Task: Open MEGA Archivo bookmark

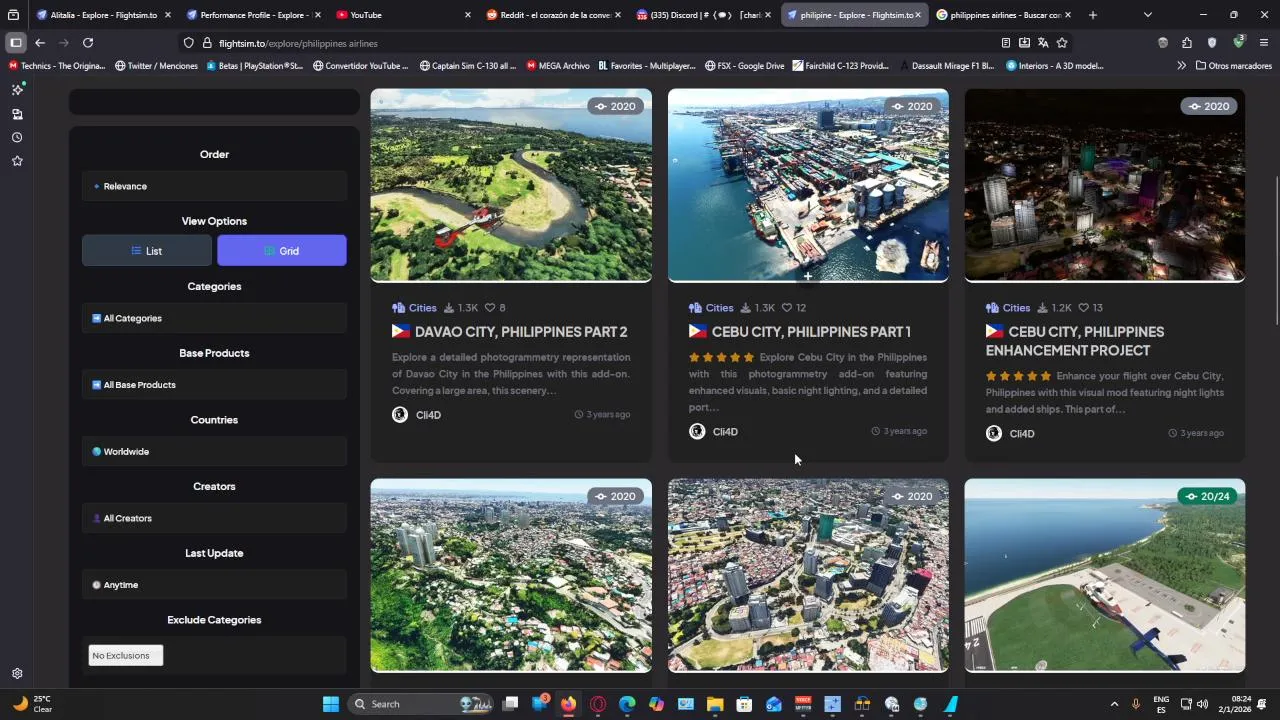Action: (557, 66)
